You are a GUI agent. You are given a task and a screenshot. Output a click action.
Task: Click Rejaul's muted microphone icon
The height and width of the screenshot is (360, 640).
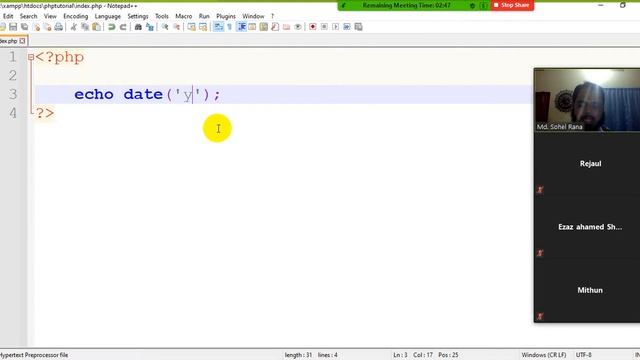point(540,190)
